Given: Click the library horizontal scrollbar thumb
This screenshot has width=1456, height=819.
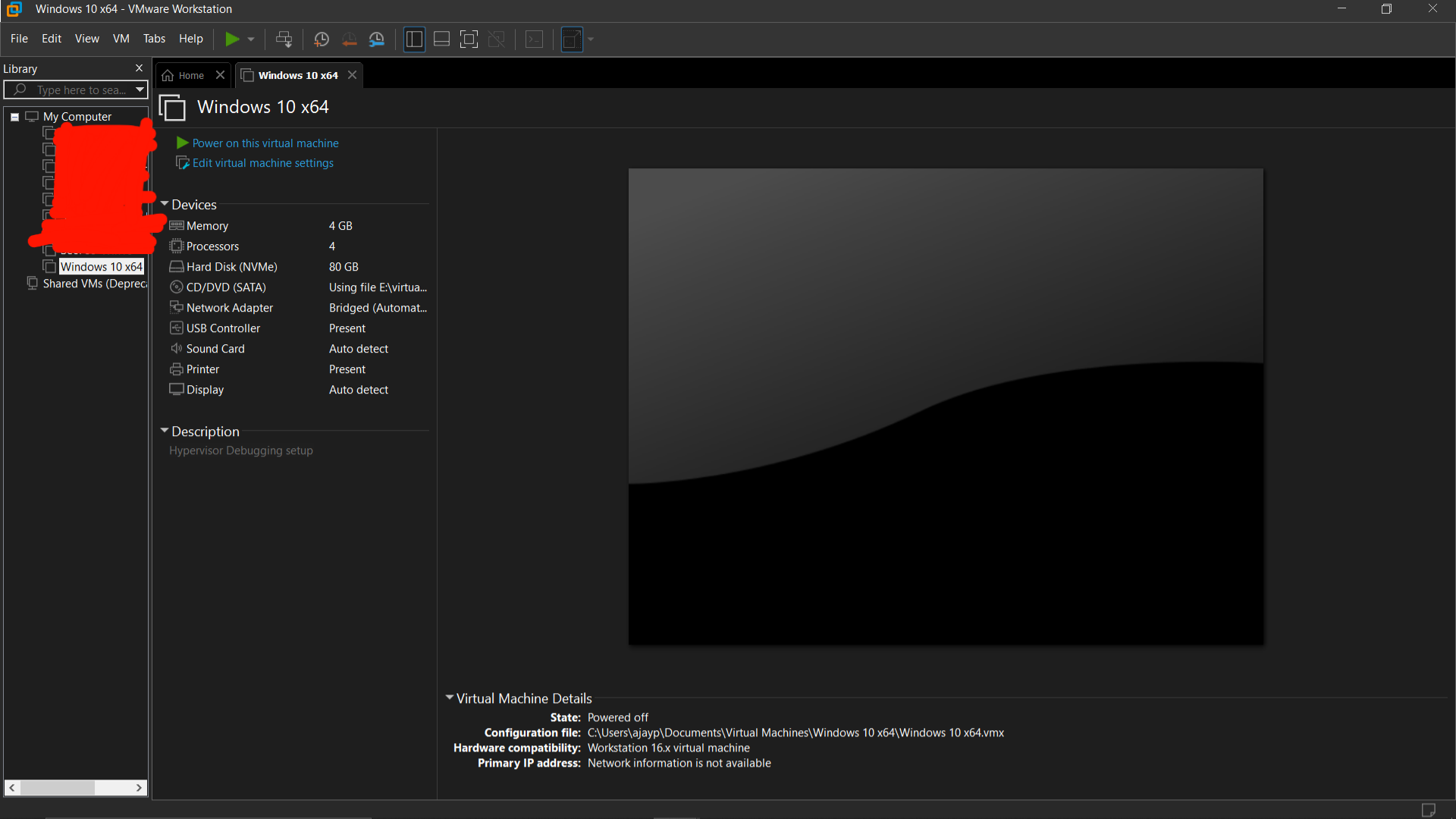Looking at the screenshot, I should pyautogui.click(x=58, y=788).
